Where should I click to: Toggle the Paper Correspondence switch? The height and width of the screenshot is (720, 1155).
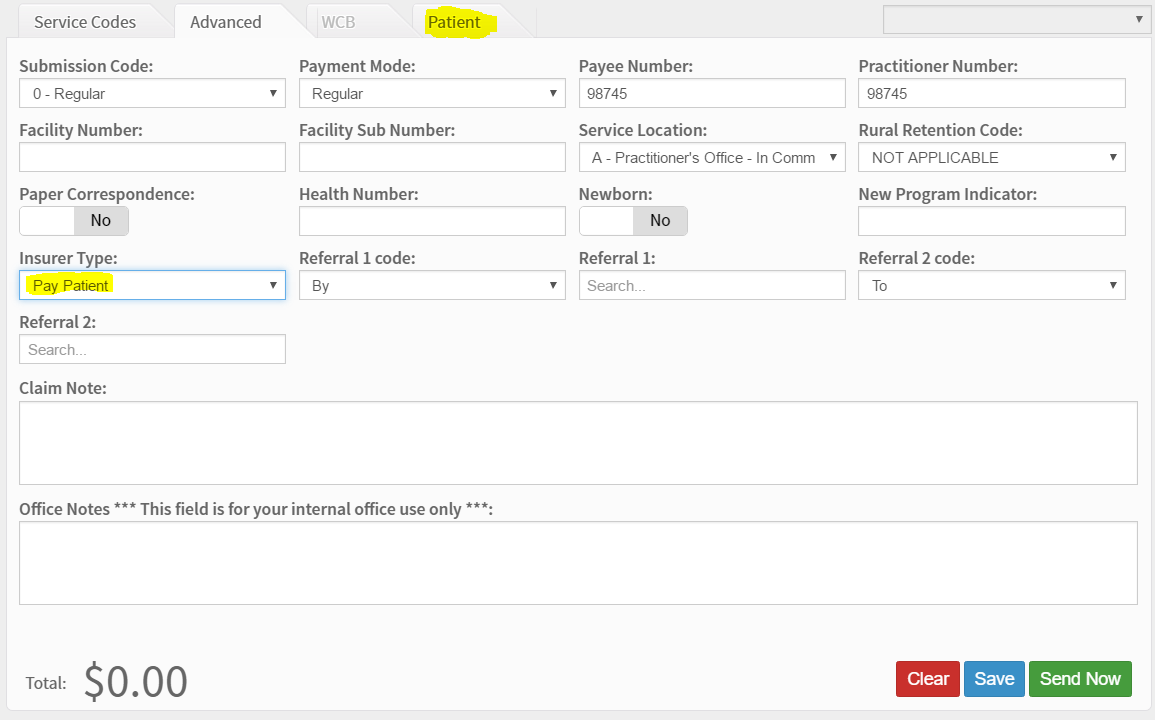(74, 221)
